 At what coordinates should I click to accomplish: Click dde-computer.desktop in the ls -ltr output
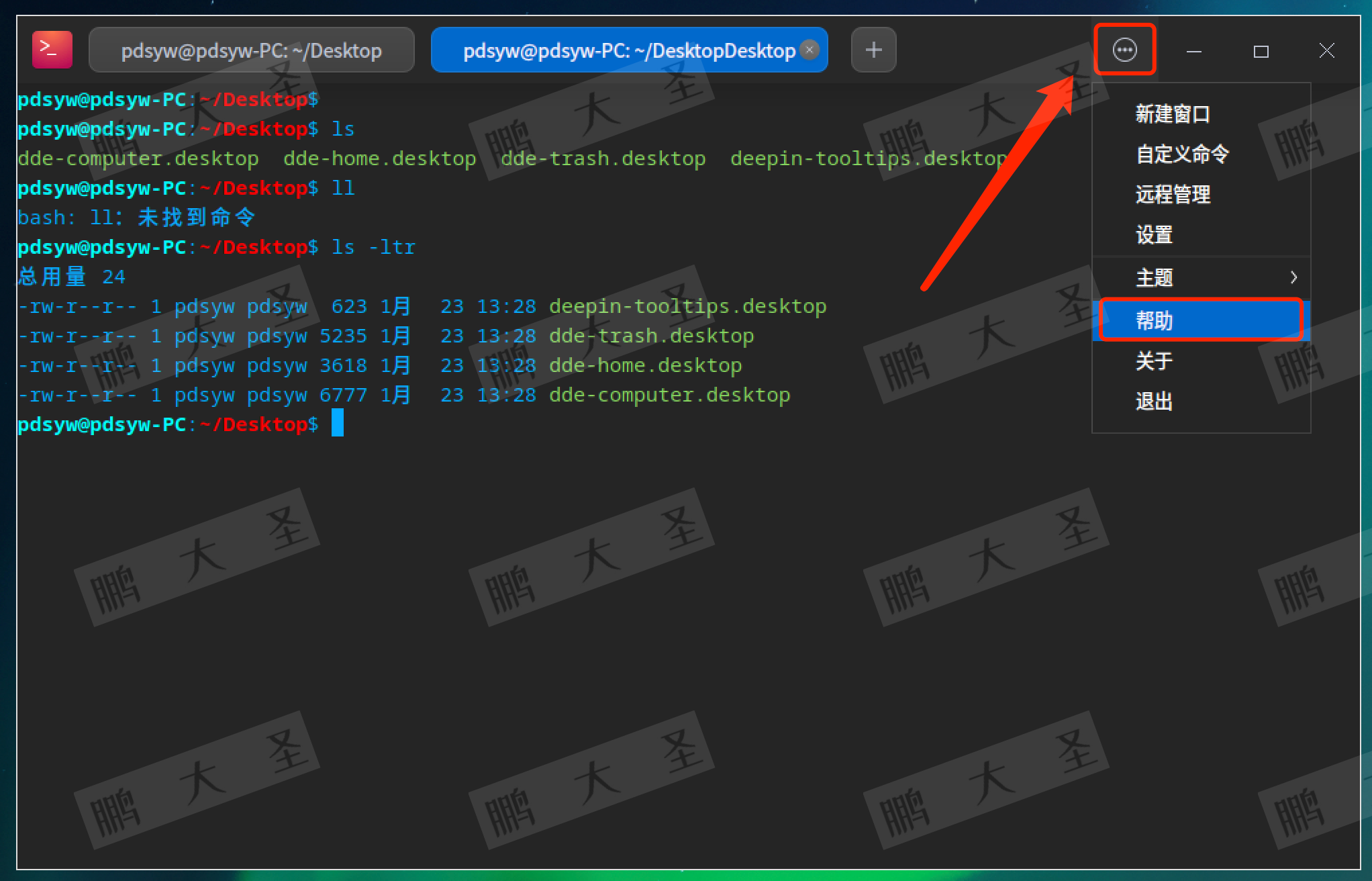(x=669, y=395)
